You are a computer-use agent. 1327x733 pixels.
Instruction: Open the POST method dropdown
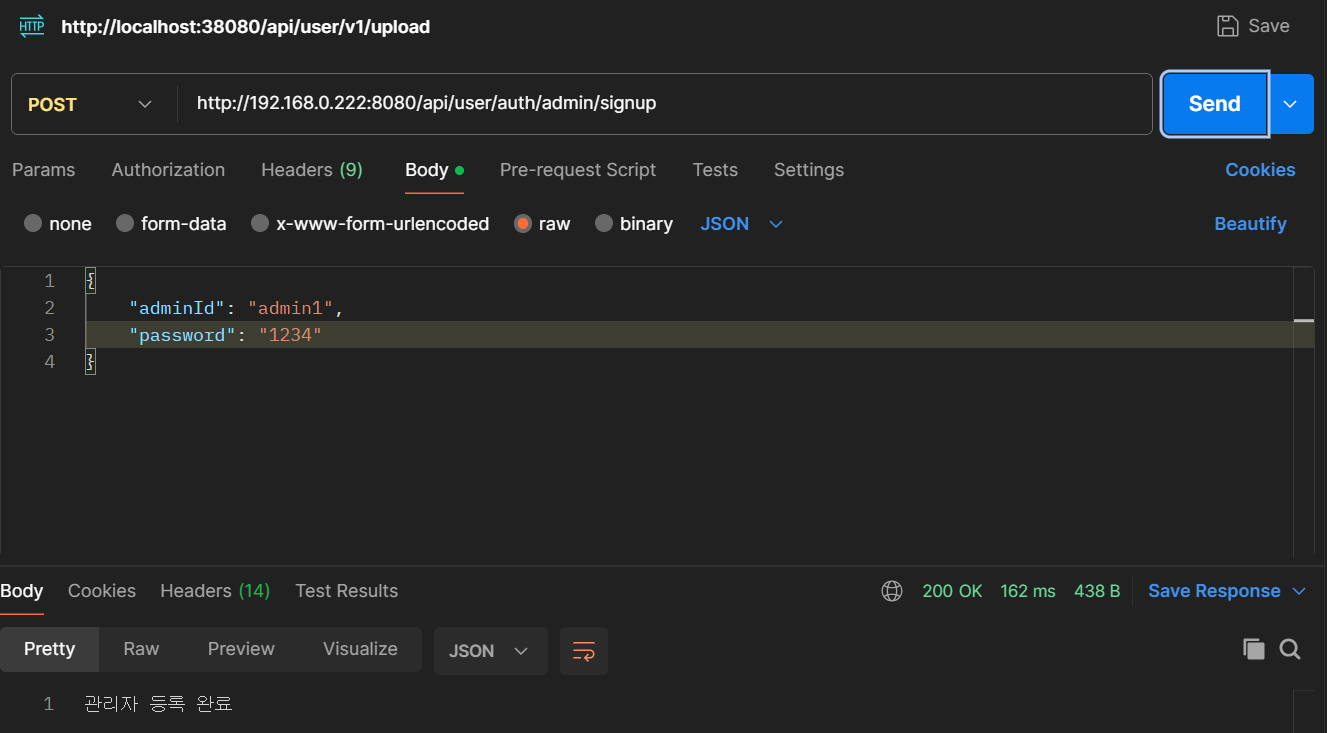pos(90,104)
